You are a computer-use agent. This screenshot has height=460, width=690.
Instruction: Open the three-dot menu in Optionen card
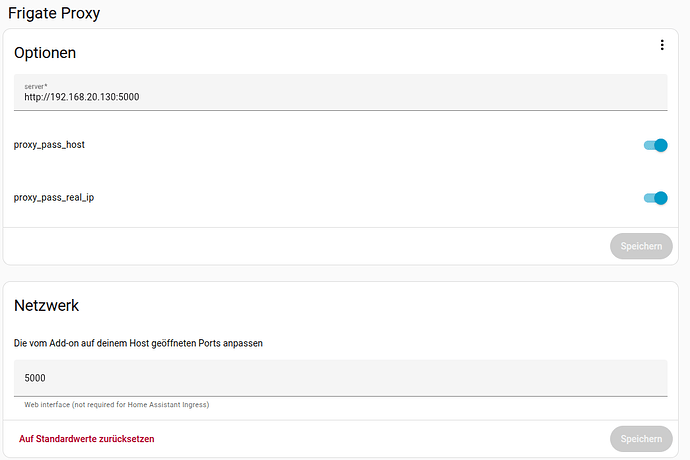point(662,45)
